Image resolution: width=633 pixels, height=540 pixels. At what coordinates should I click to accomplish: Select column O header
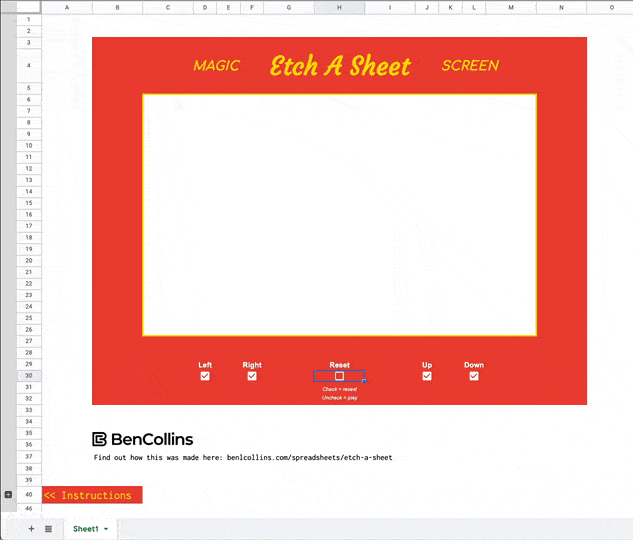coord(610,7)
